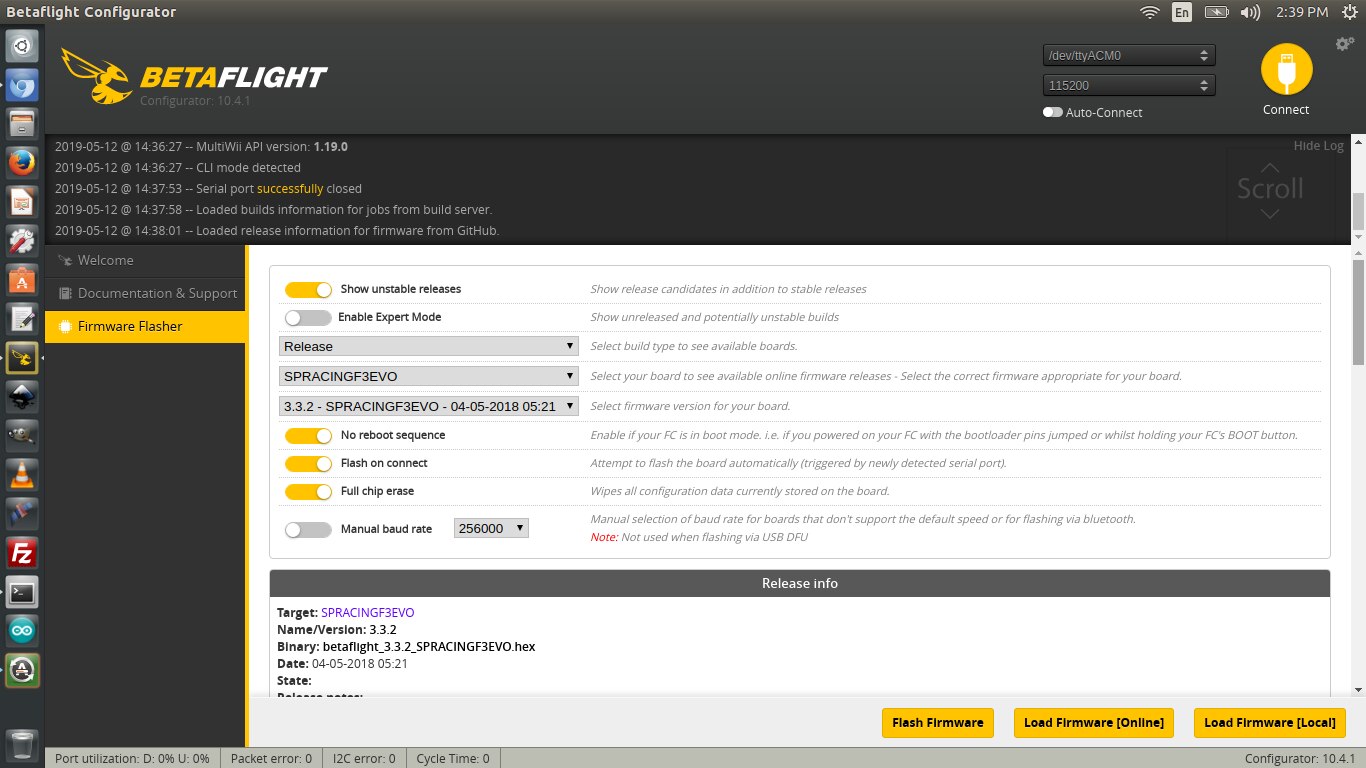Screen dimensions: 1366x768
Task: Select the Betaflight bee icon in the dock
Action: (x=23, y=357)
